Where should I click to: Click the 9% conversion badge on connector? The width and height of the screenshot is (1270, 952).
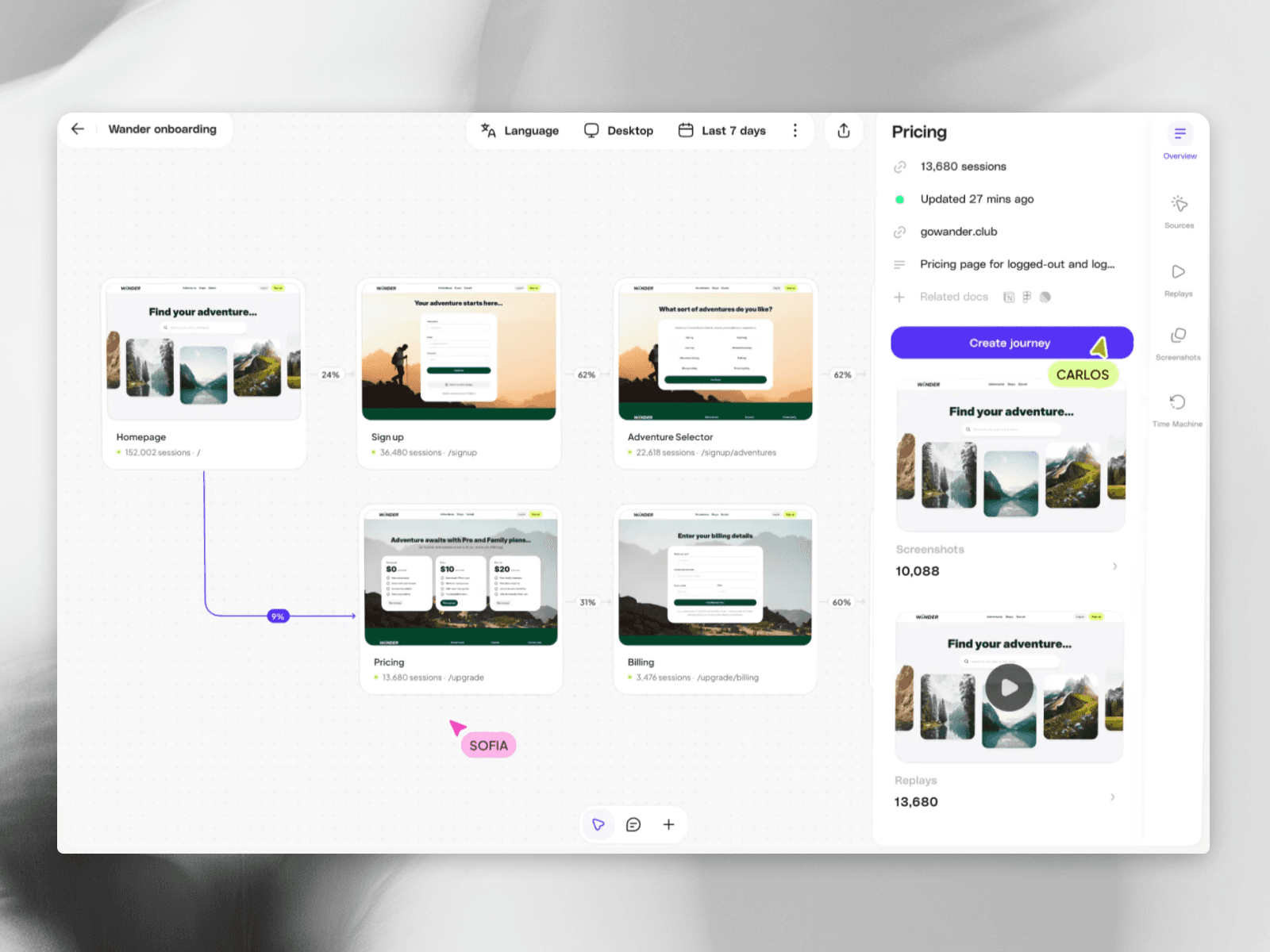278,616
